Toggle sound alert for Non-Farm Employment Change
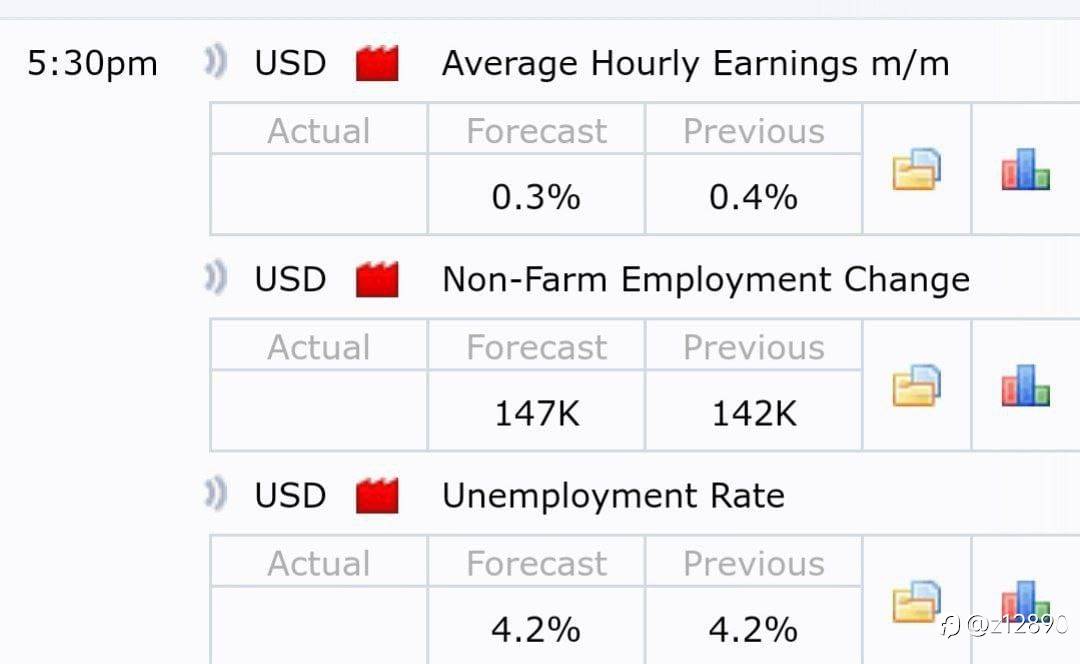 tap(215, 278)
